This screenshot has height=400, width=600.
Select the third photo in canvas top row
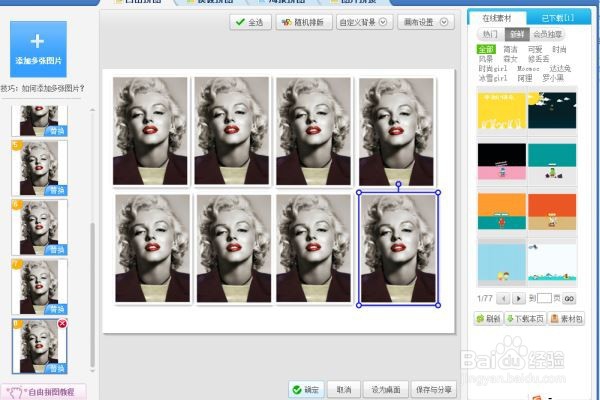(313, 131)
